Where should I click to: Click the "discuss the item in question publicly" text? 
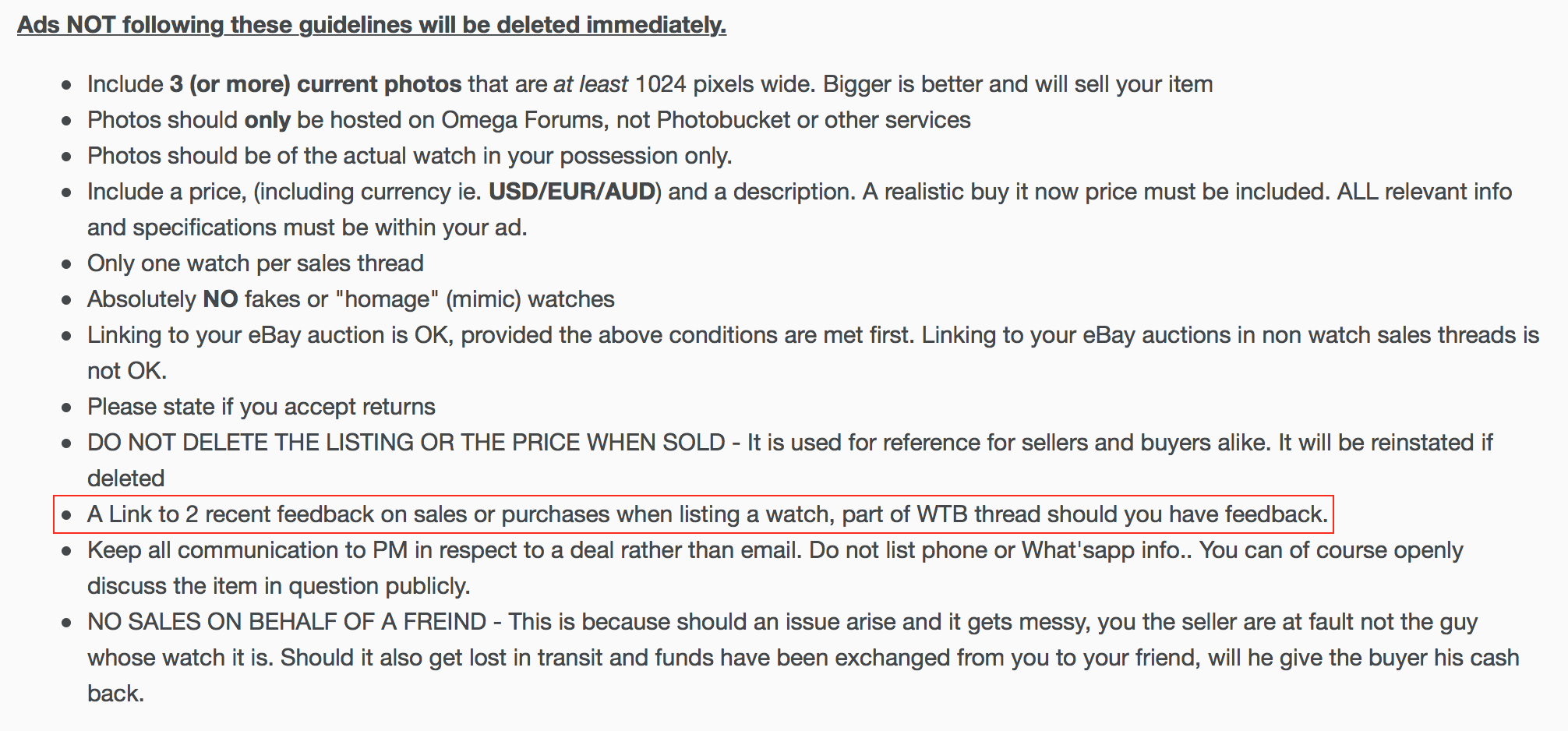click(278, 586)
